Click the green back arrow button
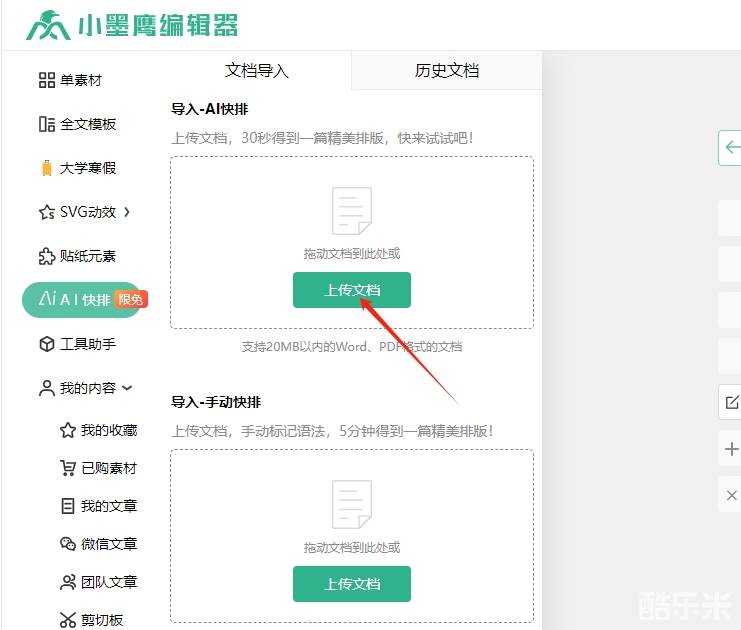The image size is (741, 630). (732, 147)
